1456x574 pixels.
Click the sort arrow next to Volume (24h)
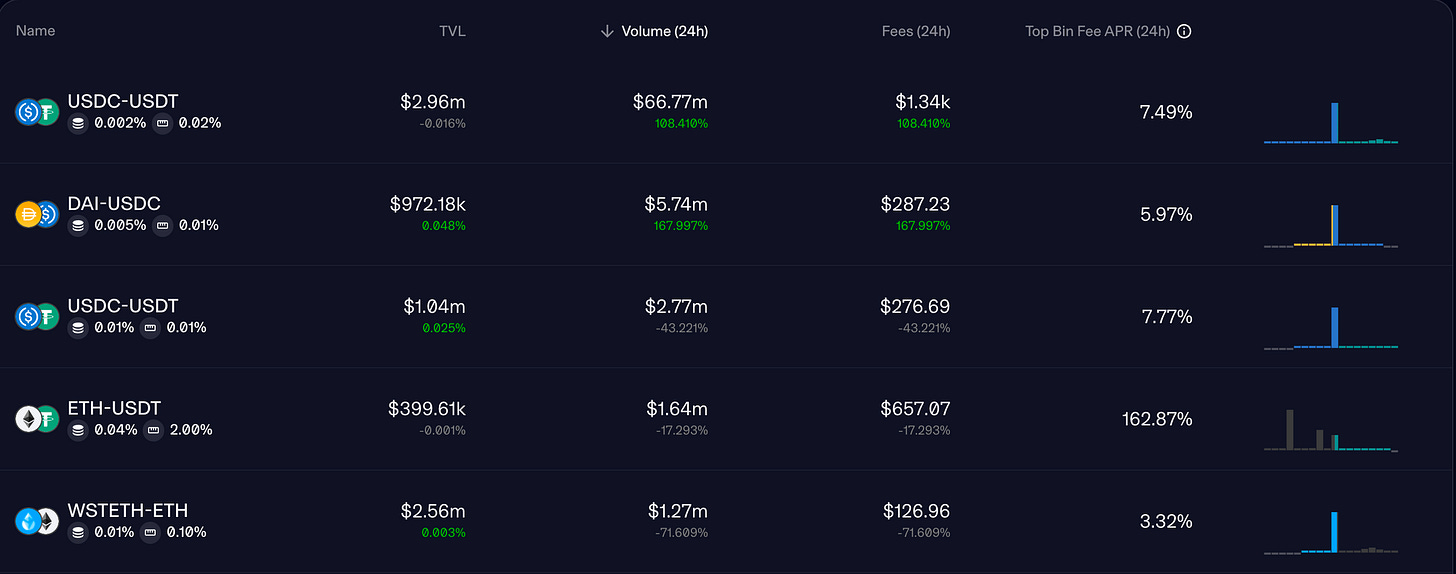pos(606,31)
